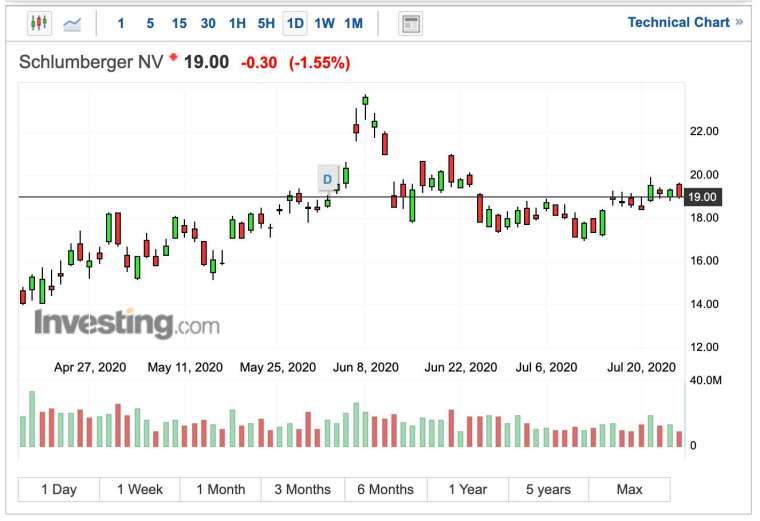Set interval to 15 minutes

[179, 23]
